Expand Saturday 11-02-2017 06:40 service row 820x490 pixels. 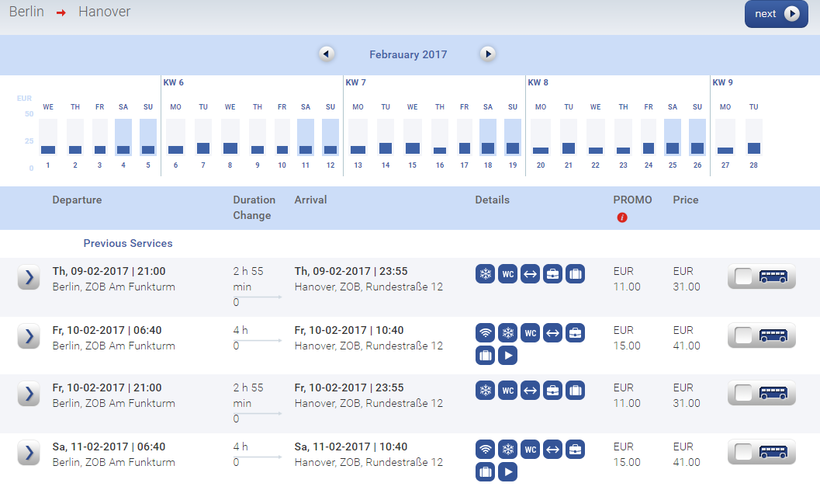click(x=28, y=452)
